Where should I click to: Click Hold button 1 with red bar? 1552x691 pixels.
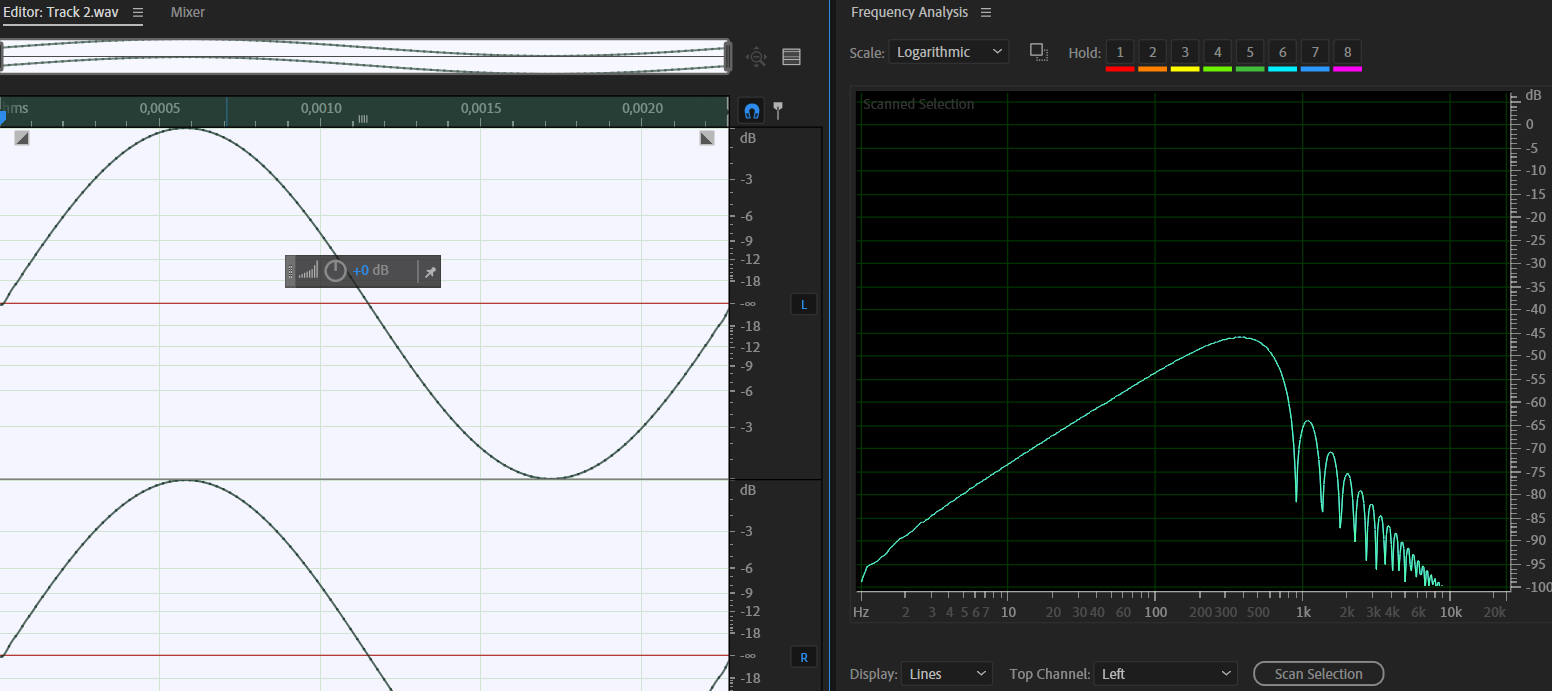pyautogui.click(x=1120, y=52)
